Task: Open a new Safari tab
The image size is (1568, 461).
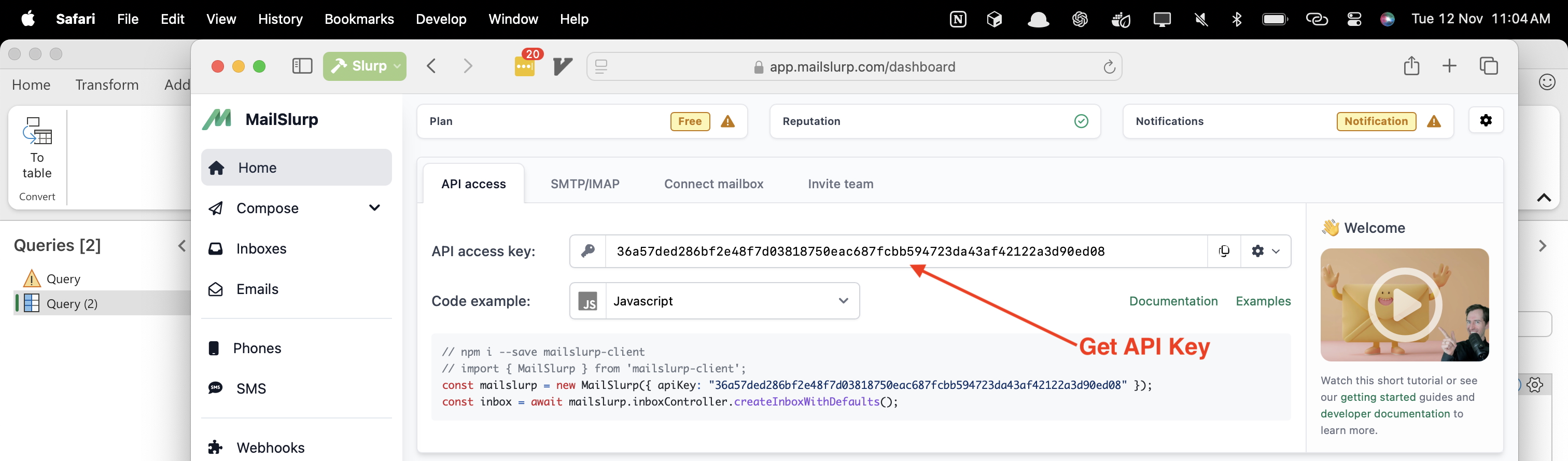Action: (x=1449, y=66)
